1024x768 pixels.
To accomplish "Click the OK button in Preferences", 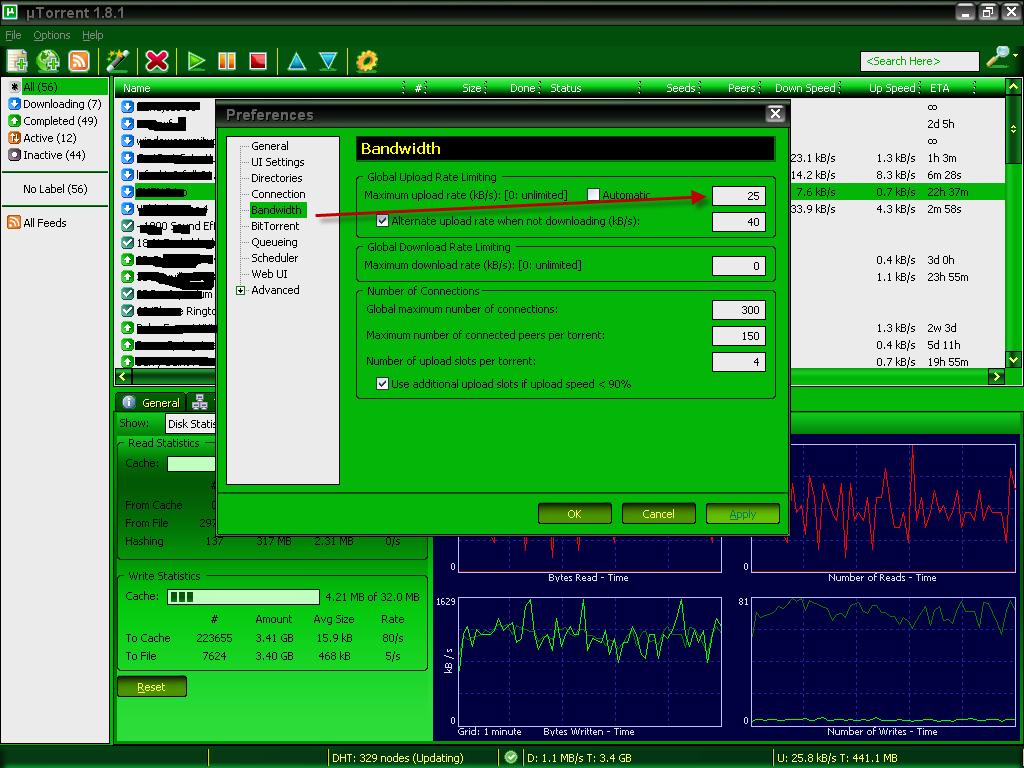I will pyautogui.click(x=574, y=514).
